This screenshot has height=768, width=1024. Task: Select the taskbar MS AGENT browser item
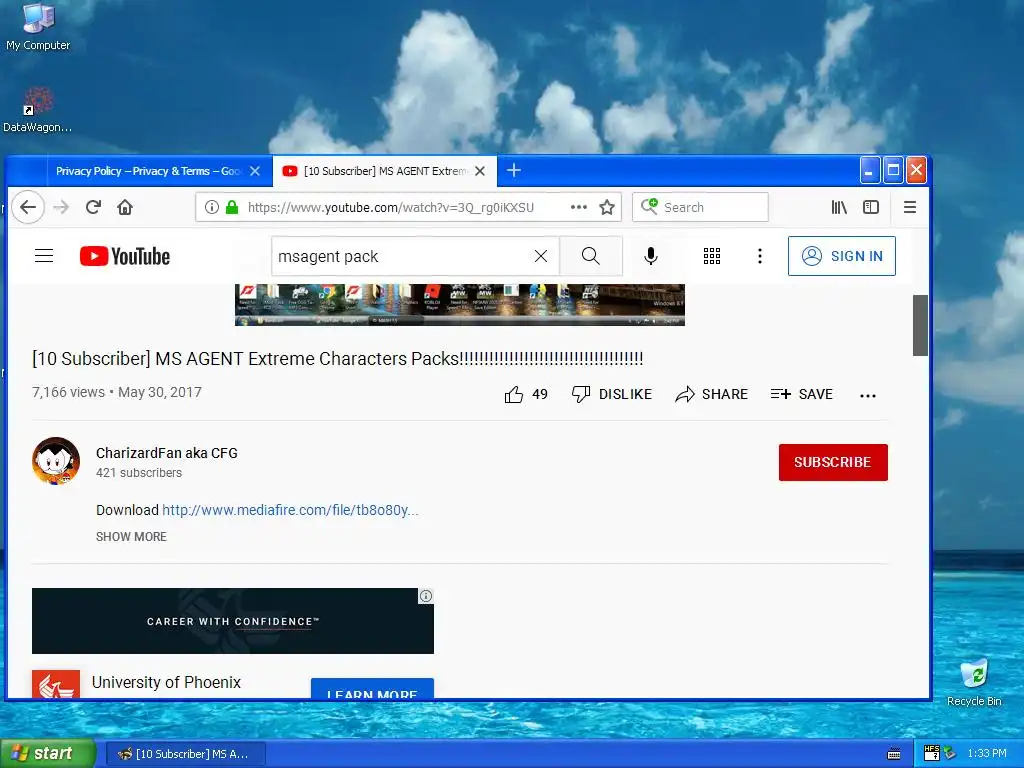click(185, 754)
